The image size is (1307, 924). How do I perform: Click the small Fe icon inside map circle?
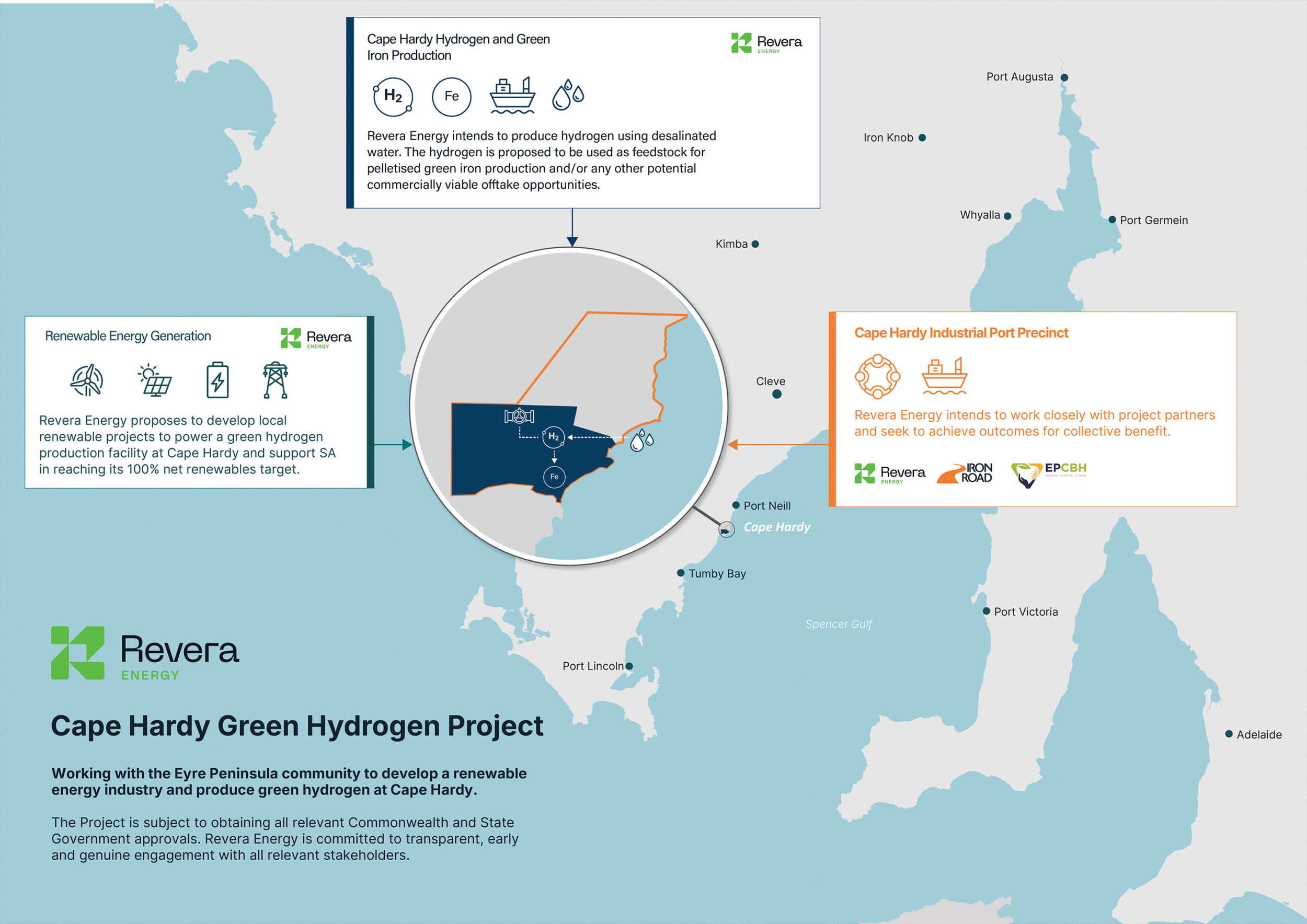click(x=554, y=477)
